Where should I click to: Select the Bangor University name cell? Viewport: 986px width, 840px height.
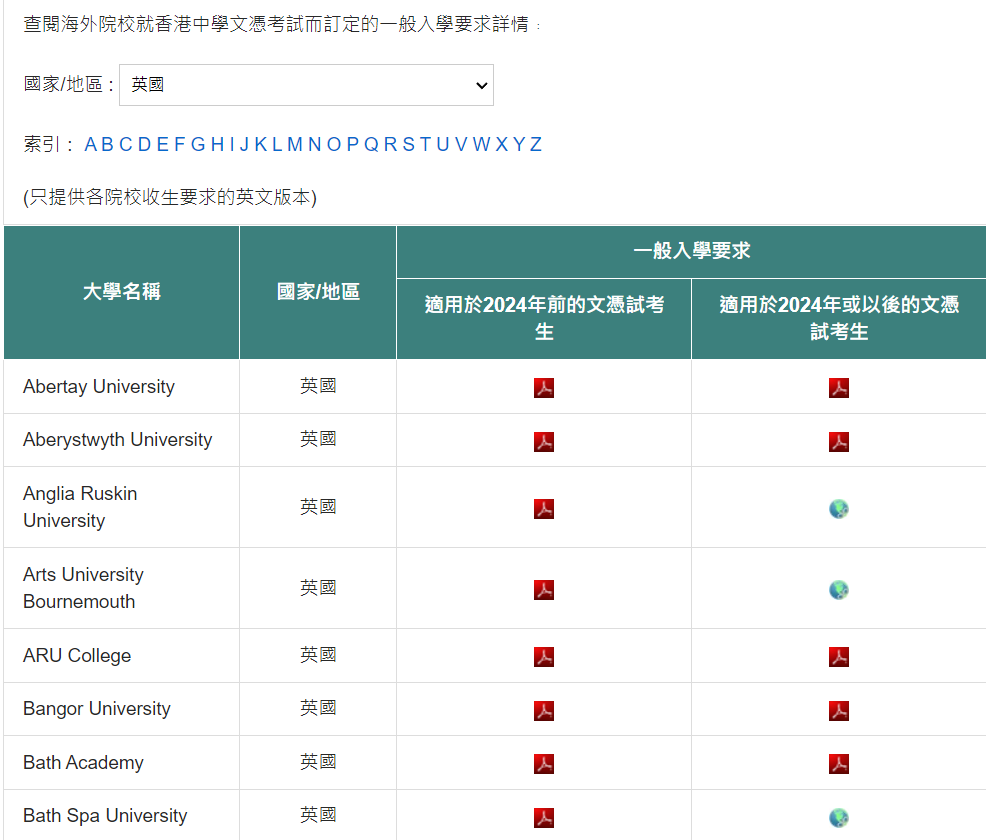tap(121, 709)
